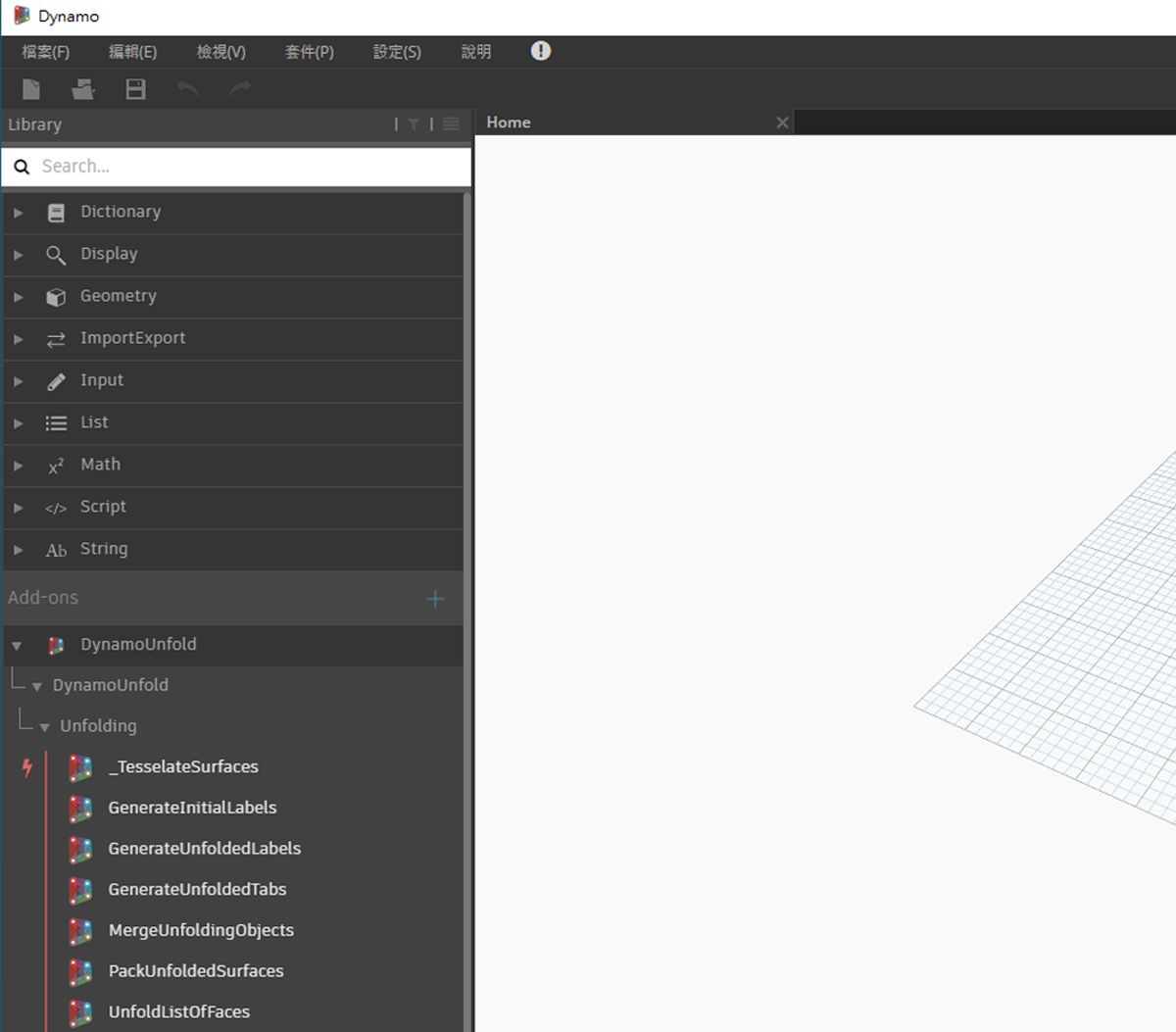Screen dimensions: 1176x1032
Task: Select the GenerateUnfoldedLabels node
Action: [x=204, y=849]
